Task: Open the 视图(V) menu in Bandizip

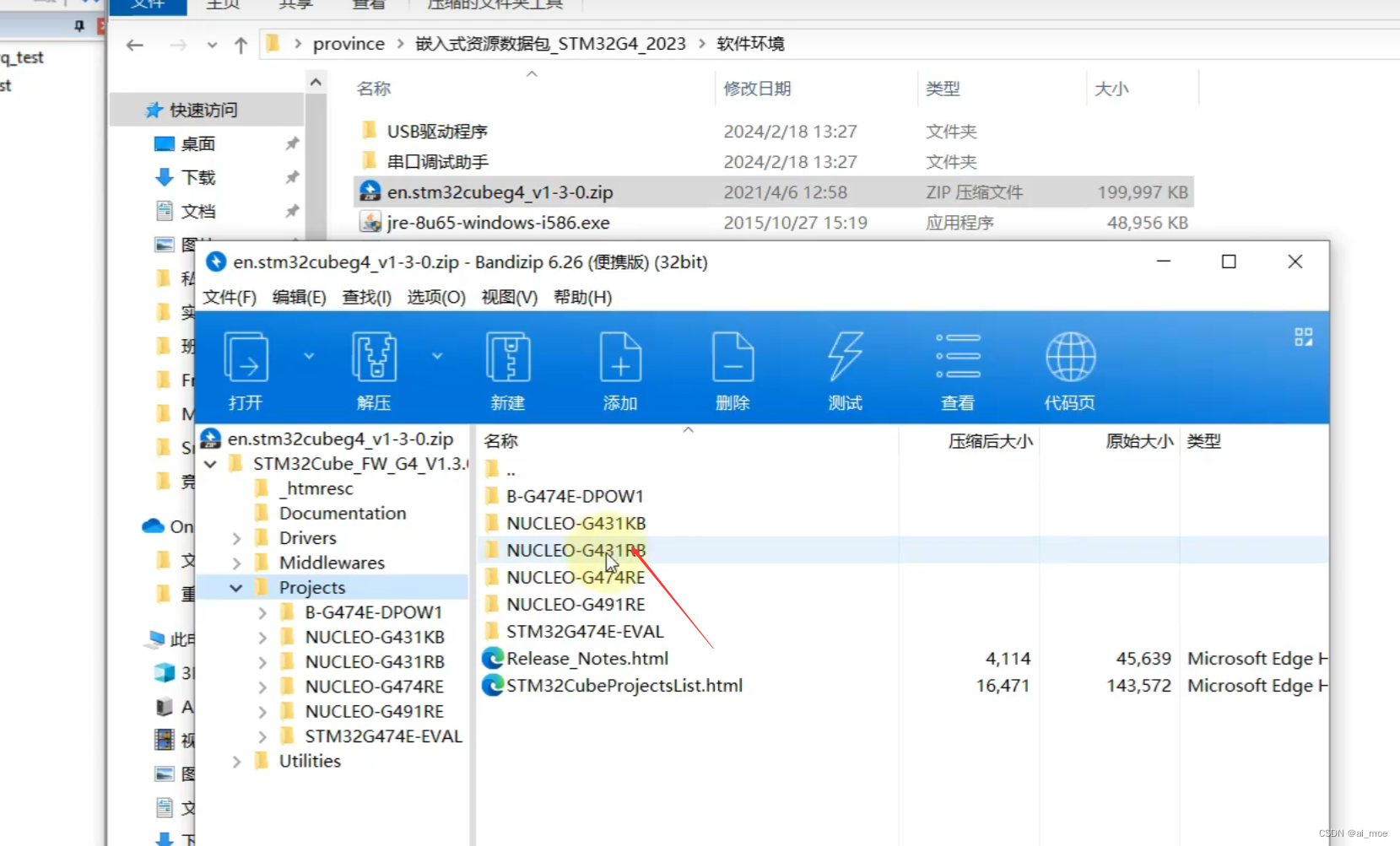Action: [509, 297]
